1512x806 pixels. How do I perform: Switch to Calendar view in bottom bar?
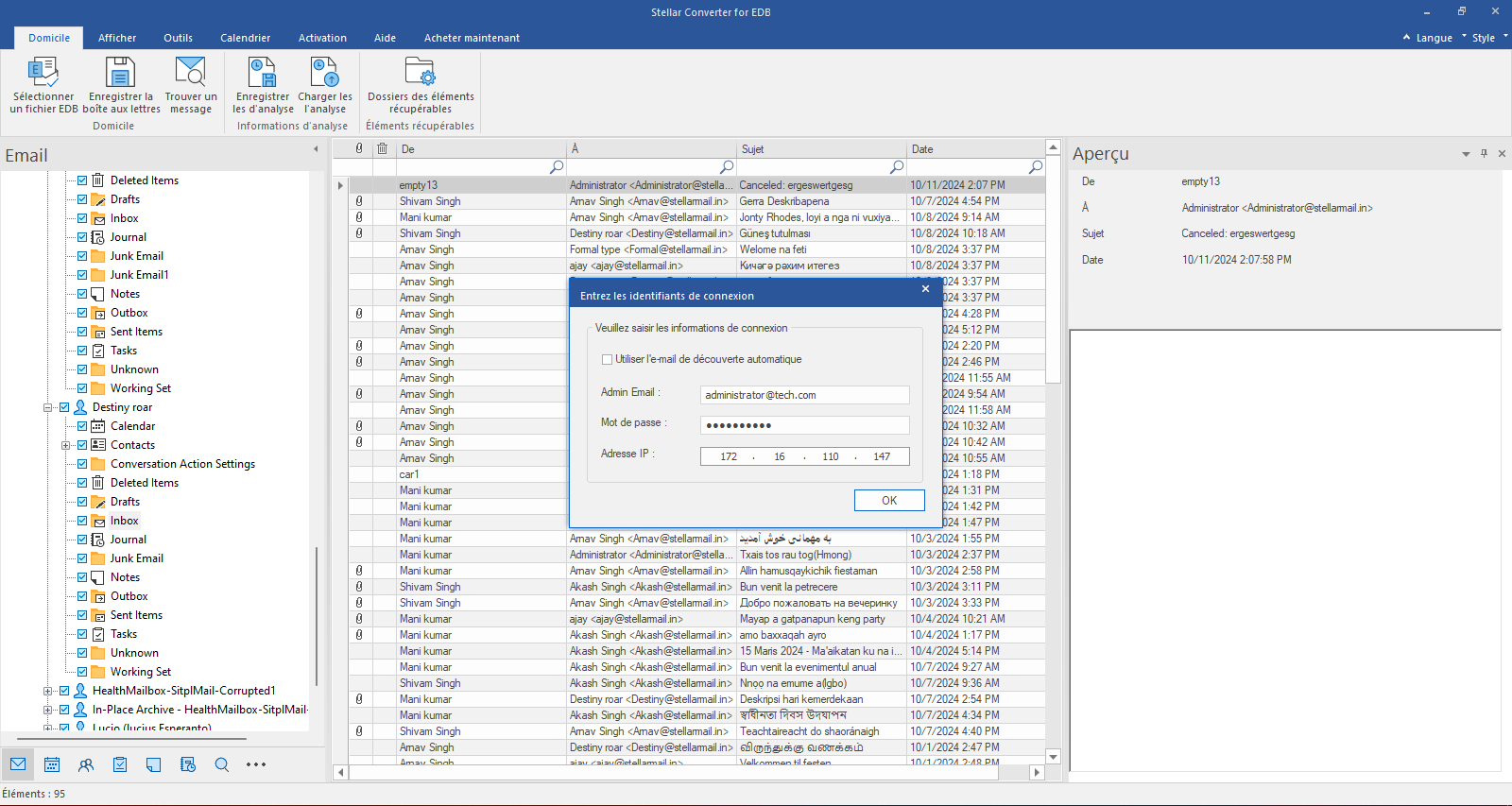point(52,764)
